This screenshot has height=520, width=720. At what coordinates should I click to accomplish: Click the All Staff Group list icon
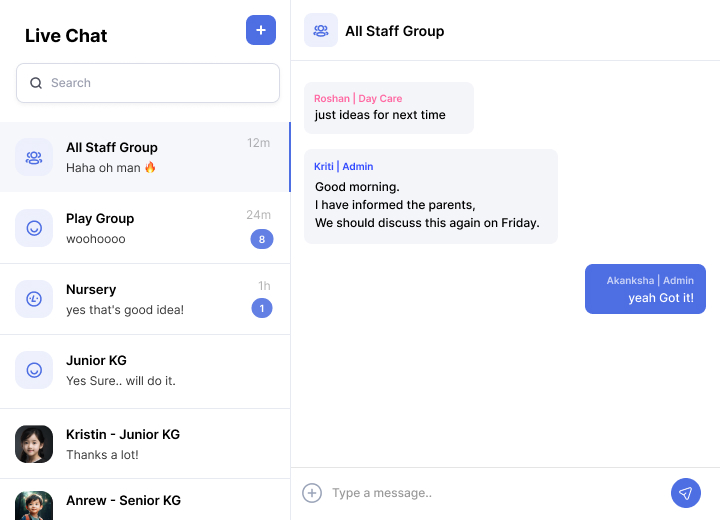(34, 157)
